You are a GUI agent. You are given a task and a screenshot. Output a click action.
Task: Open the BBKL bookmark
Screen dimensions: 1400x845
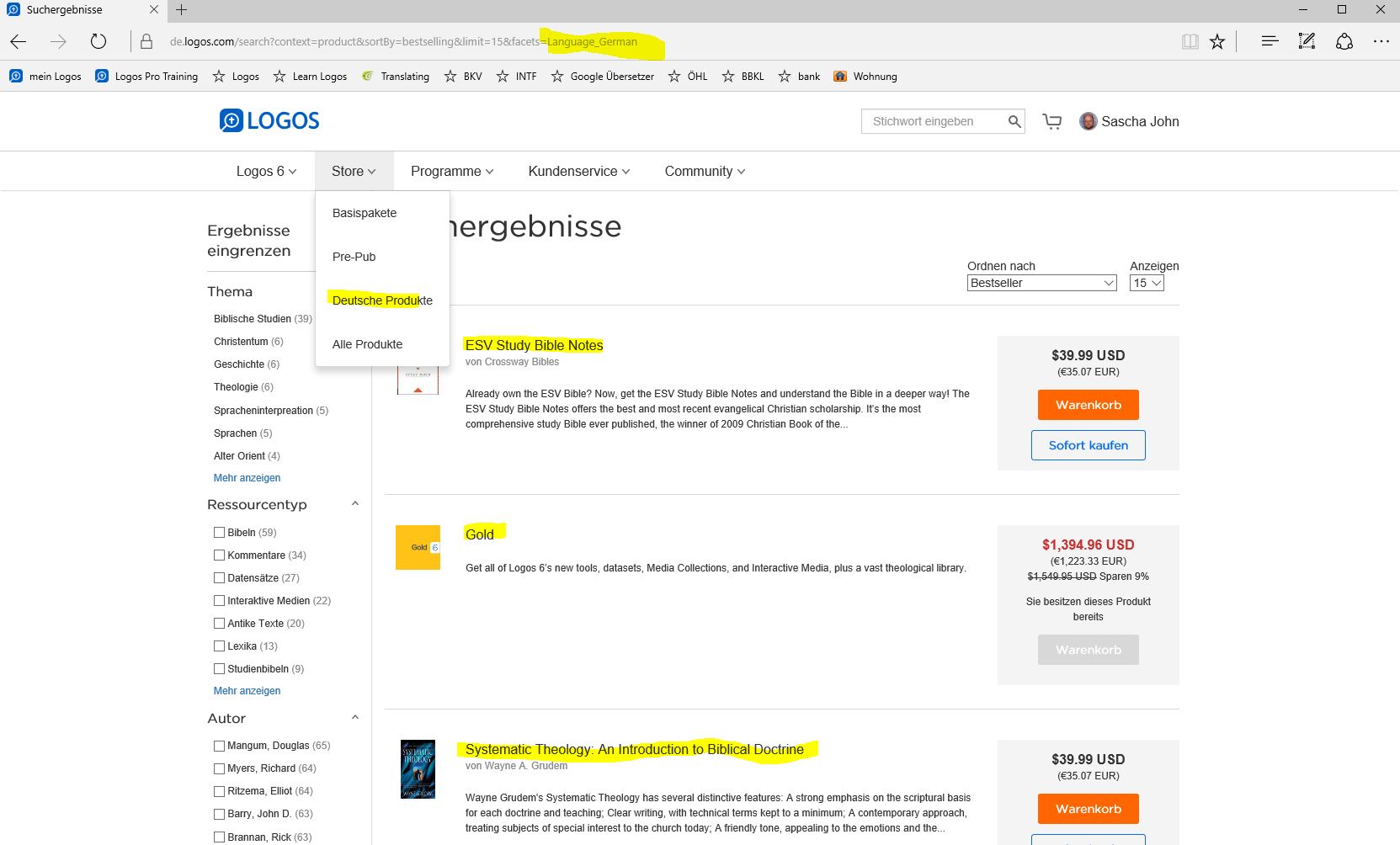point(743,76)
